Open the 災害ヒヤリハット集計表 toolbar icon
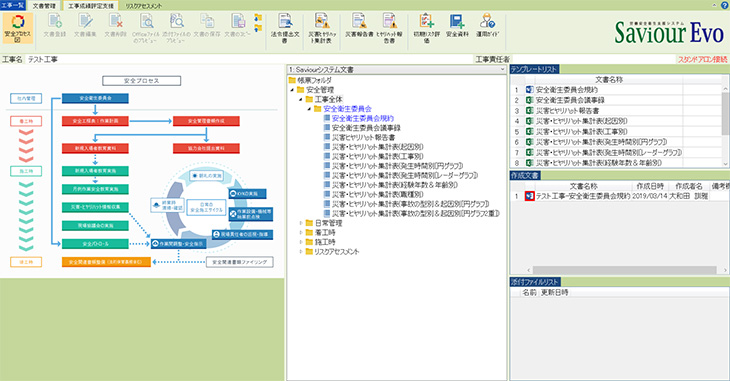This screenshot has height=381, width=730. 322,28
